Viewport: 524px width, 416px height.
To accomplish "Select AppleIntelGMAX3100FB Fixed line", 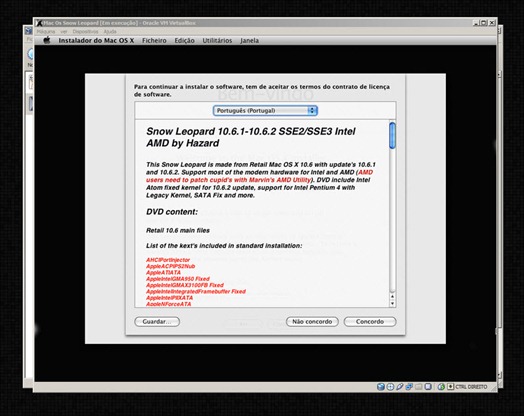I will tap(185, 285).
